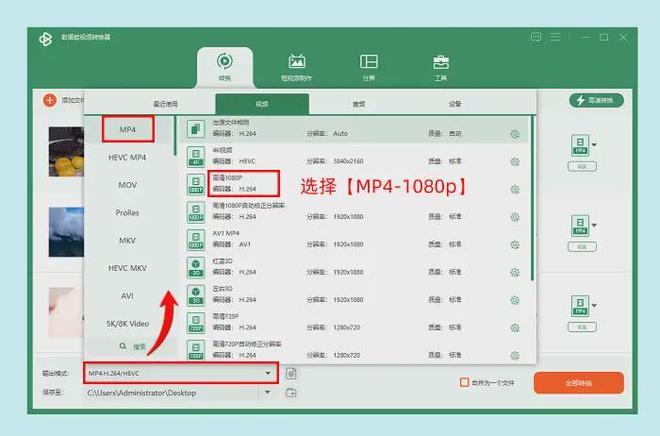Click the AV1 MP4 preset icon
This screenshot has height=436, width=660.
tap(196, 240)
